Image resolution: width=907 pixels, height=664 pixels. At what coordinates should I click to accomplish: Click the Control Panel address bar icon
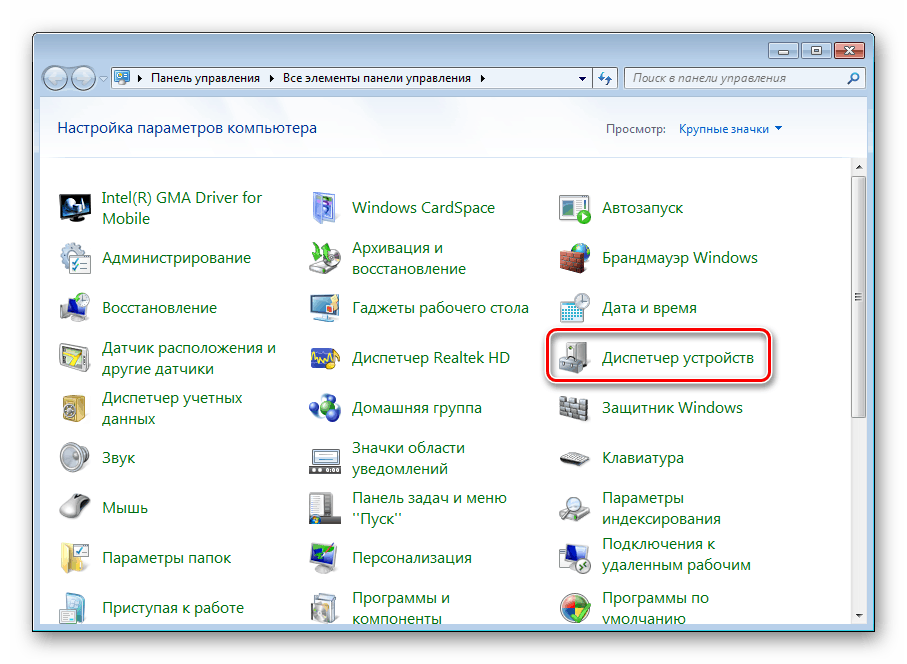[122, 78]
